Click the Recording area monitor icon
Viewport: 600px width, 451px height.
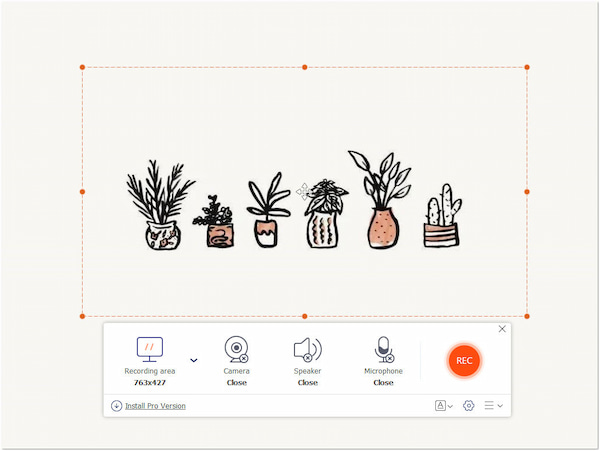tap(149, 349)
